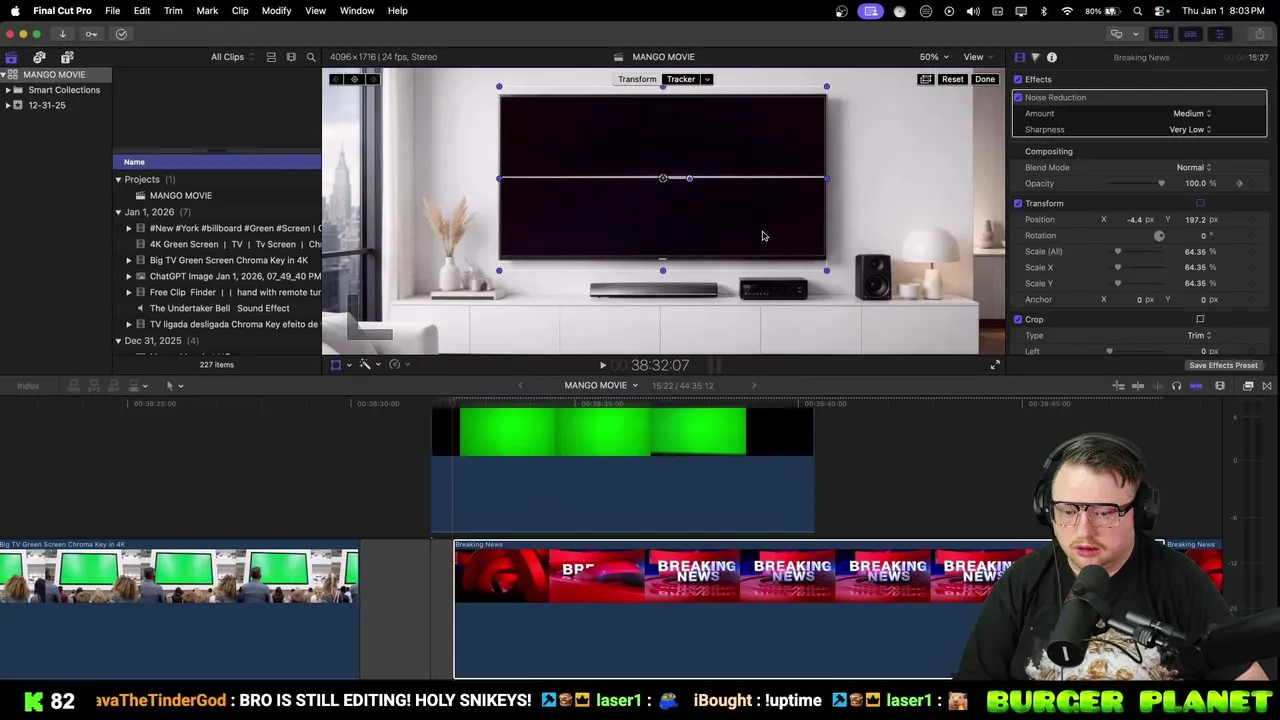Viewport: 1280px width, 720px height.
Task: Select Color inspector triangle icon
Action: (1035, 57)
